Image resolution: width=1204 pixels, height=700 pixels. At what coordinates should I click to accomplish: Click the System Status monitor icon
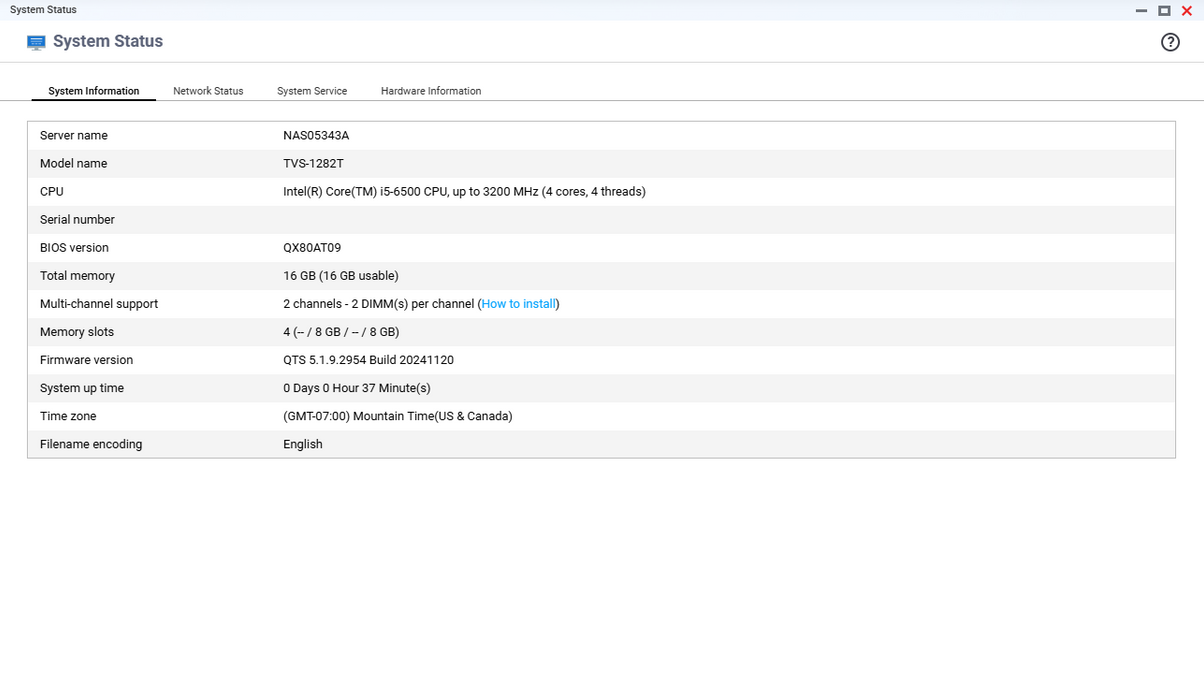pyautogui.click(x=36, y=42)
